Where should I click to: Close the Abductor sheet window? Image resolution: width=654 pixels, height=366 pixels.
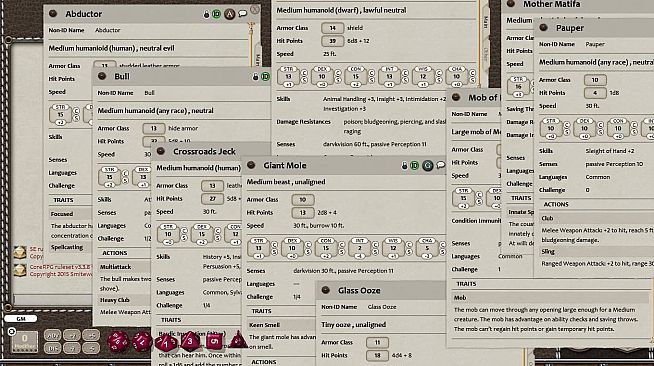tap(255, 9)
